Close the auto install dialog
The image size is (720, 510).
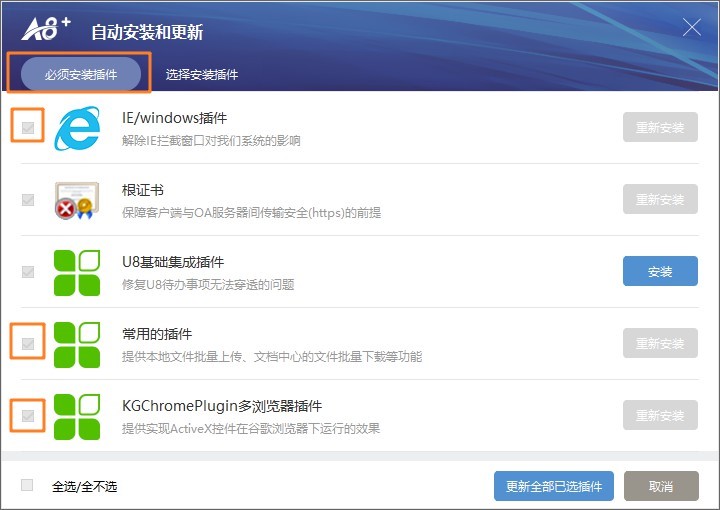click(691, 28)
